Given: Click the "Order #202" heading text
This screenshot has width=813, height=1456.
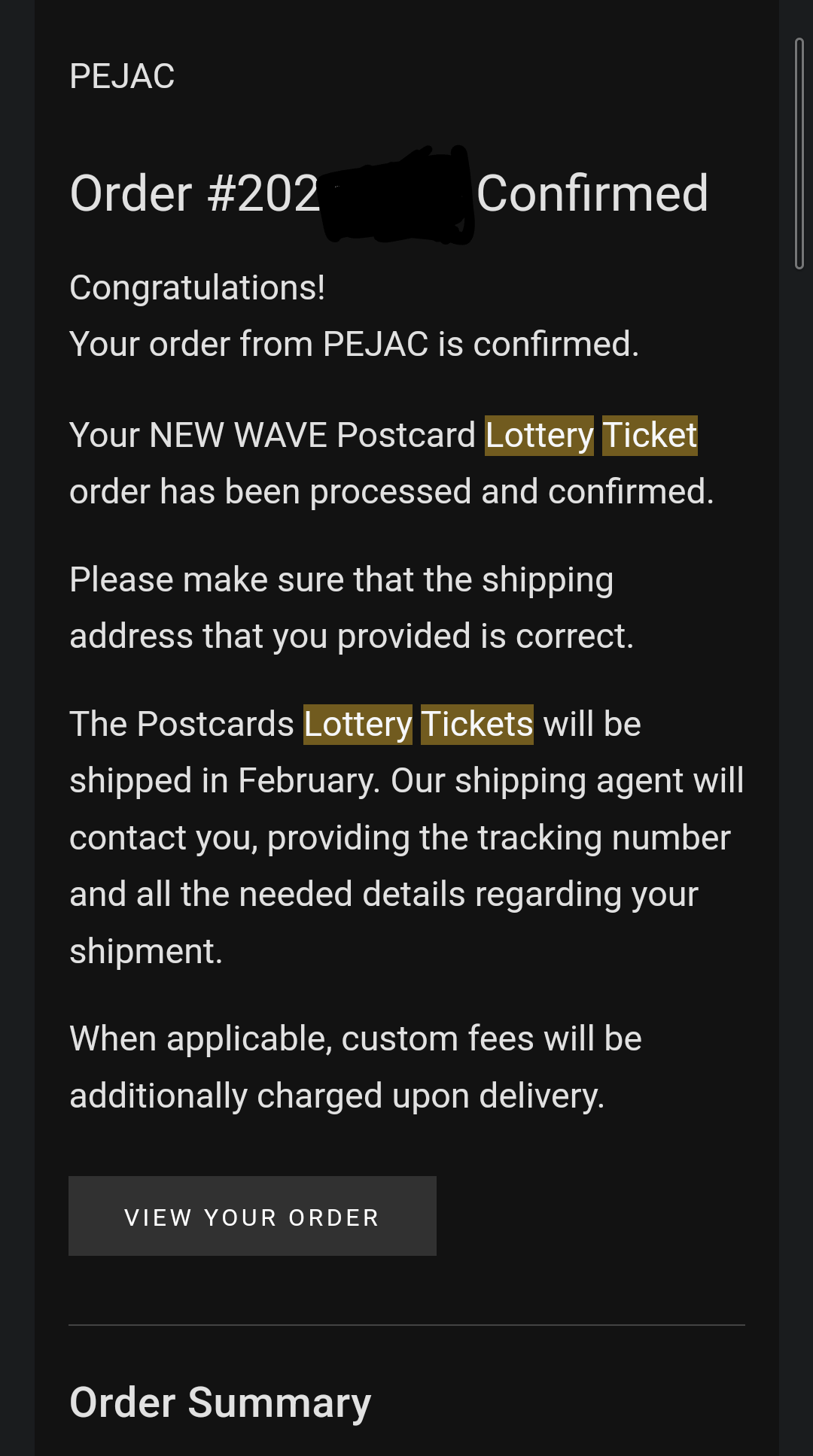Looking at the screenshot, I should coord(194,193).
